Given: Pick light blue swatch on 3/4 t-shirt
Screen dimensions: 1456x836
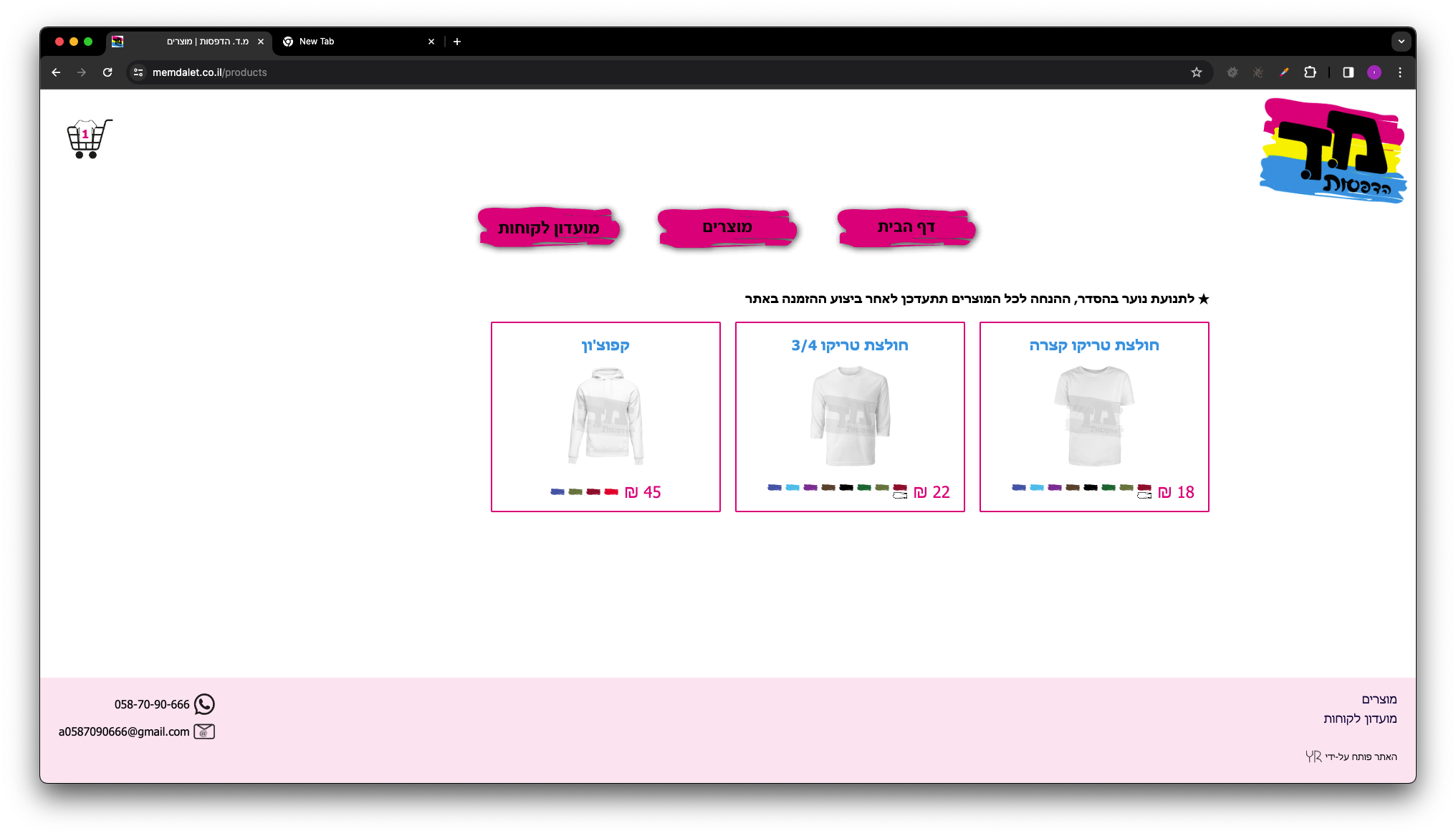Looking at the screenshot, I should pos(792,487).
